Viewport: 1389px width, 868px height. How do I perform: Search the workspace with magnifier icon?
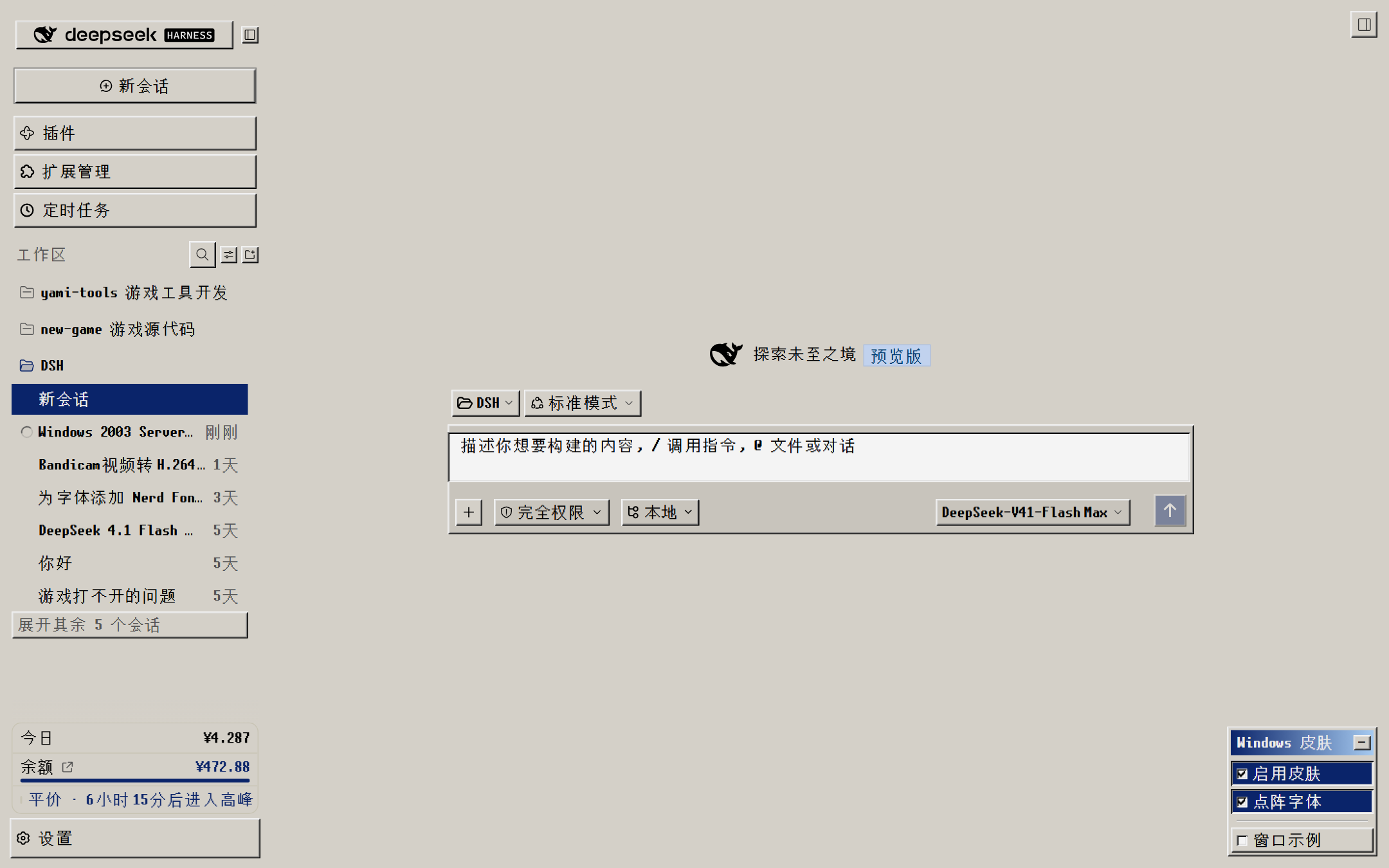click(x=202, y=255)
